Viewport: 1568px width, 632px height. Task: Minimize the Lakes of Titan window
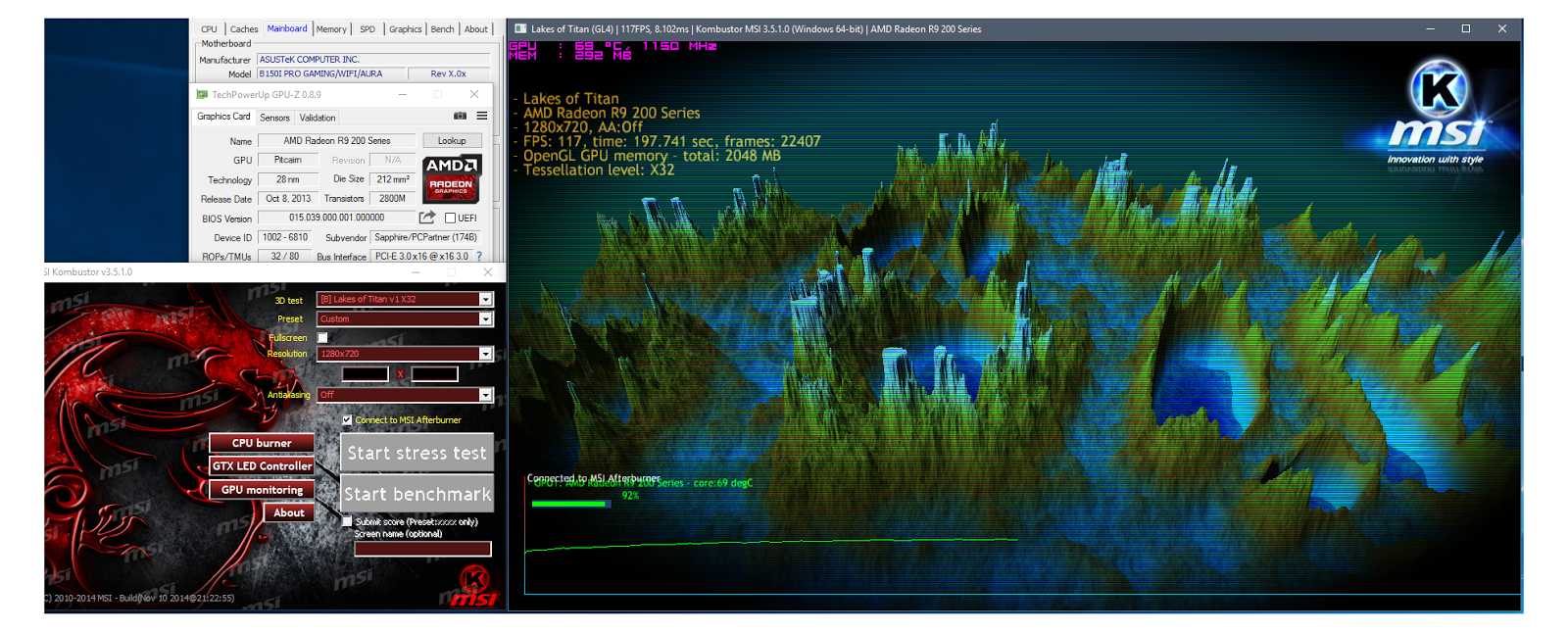tap(1430, 29)
